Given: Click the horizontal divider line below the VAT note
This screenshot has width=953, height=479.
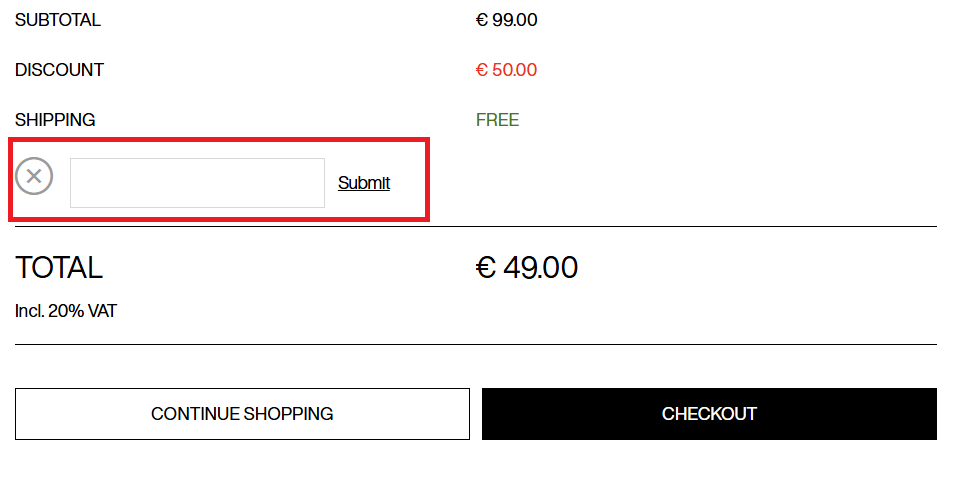Looking at the screenshot, I should tap(476, 345).
